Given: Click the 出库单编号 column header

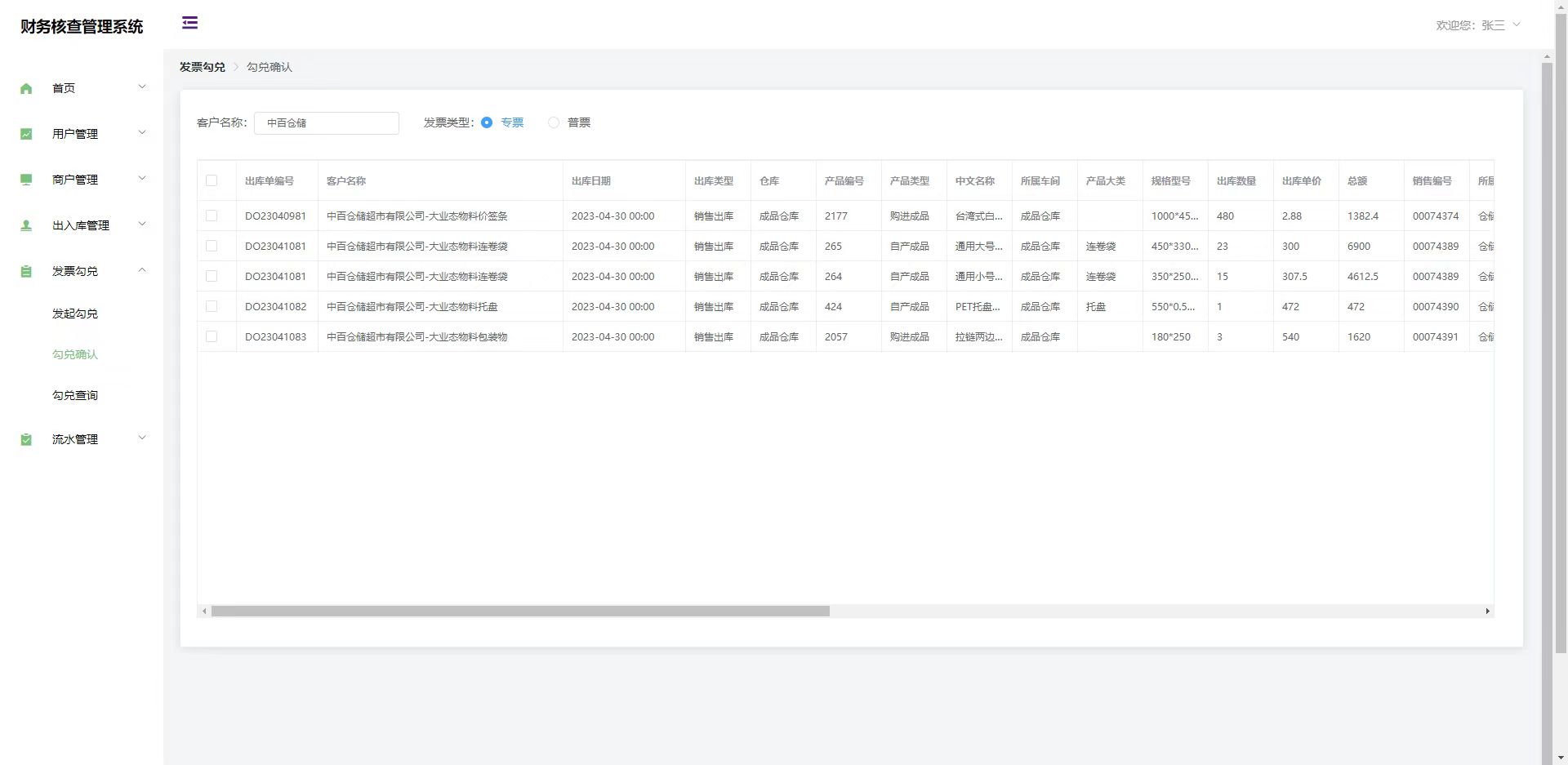Looking at the screenshot, I should click(269, 180).
